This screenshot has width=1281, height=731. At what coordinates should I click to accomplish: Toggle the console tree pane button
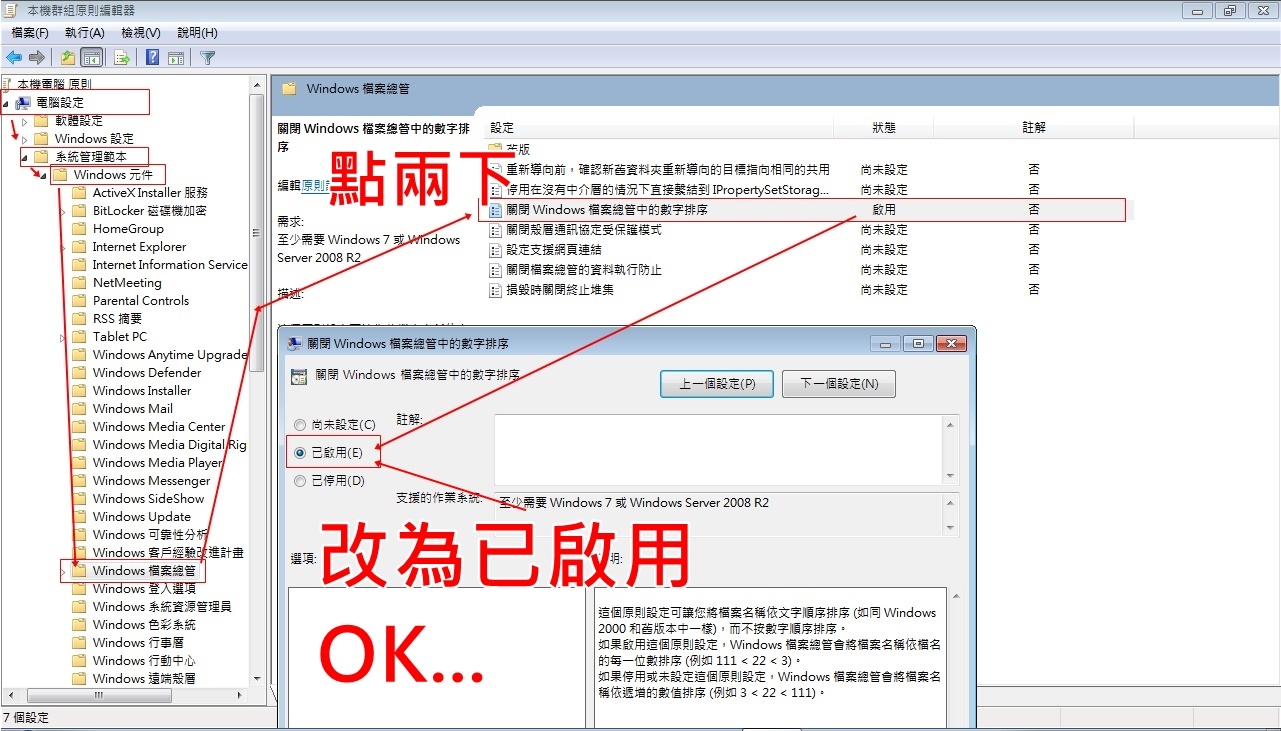[x=92, y=58]
